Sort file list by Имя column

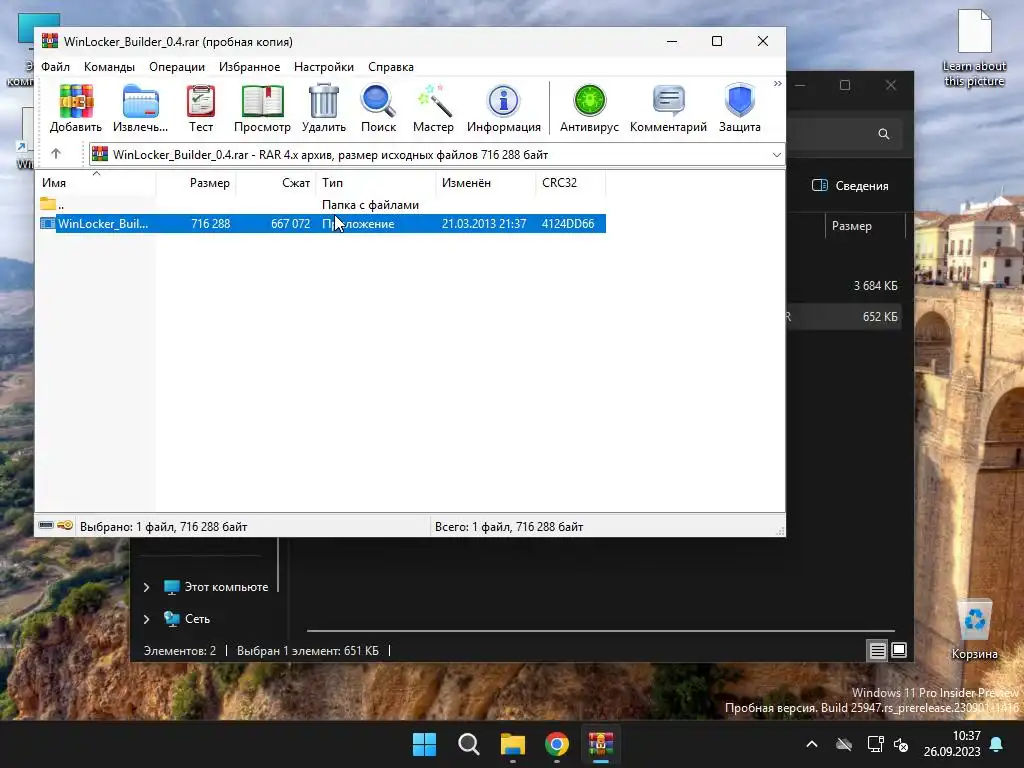click(x=96, y=183)
